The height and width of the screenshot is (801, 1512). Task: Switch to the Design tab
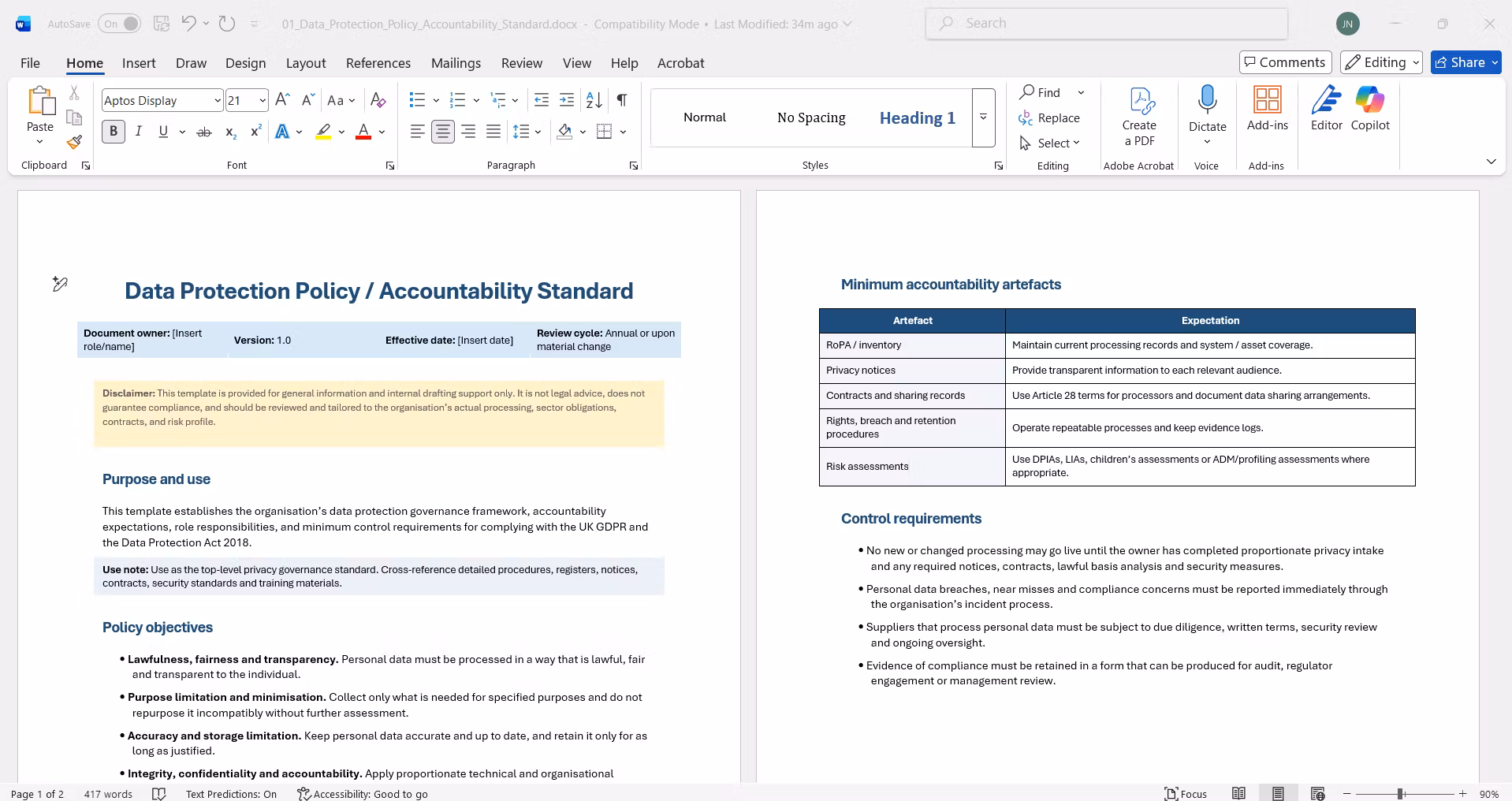point(245,63)
